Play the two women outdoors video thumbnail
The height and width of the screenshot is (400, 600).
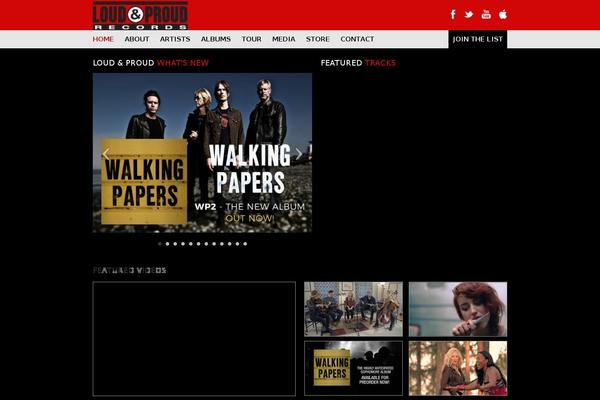458,368
